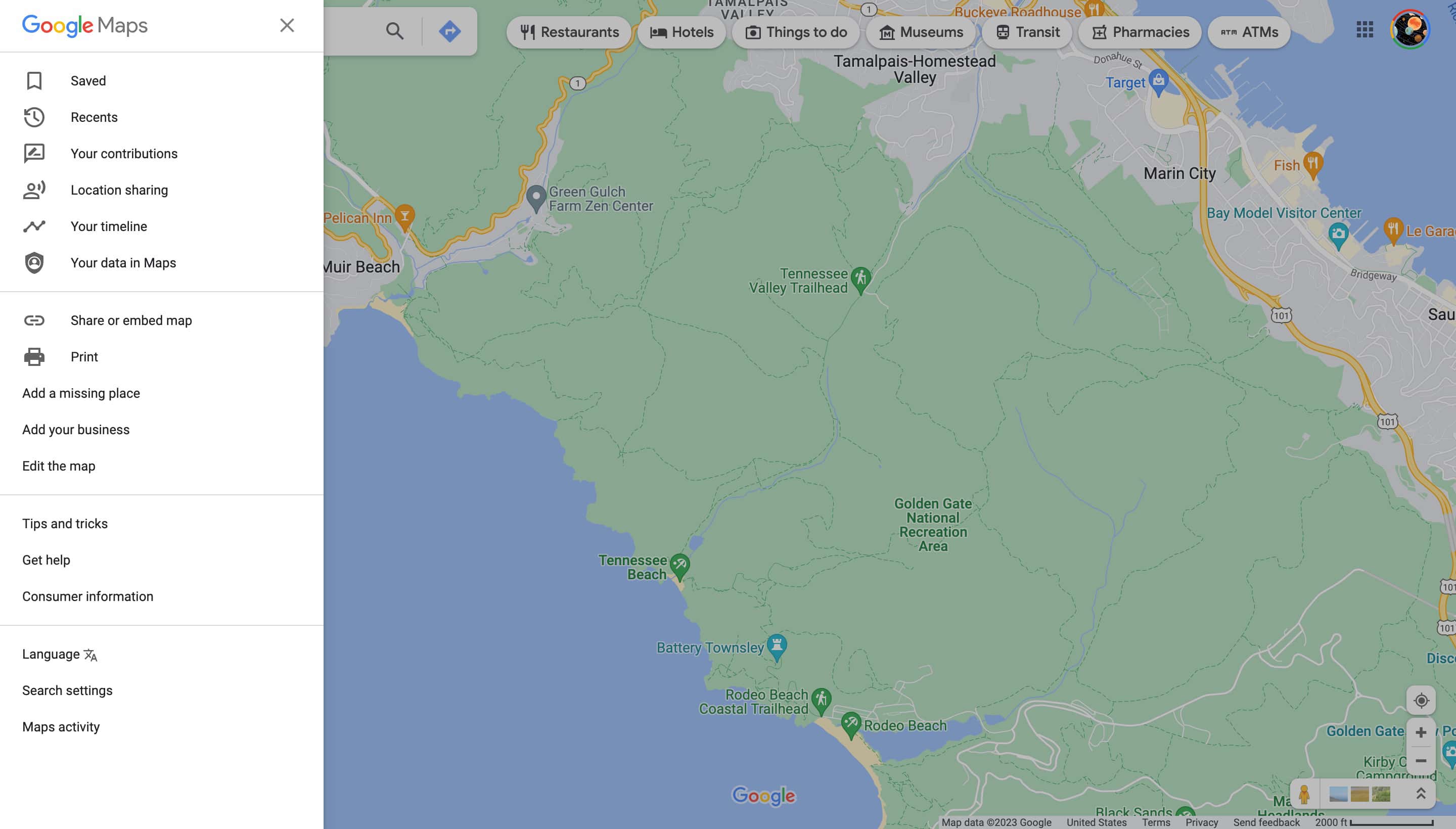Center map on your location

click(x=1421, y=700)
